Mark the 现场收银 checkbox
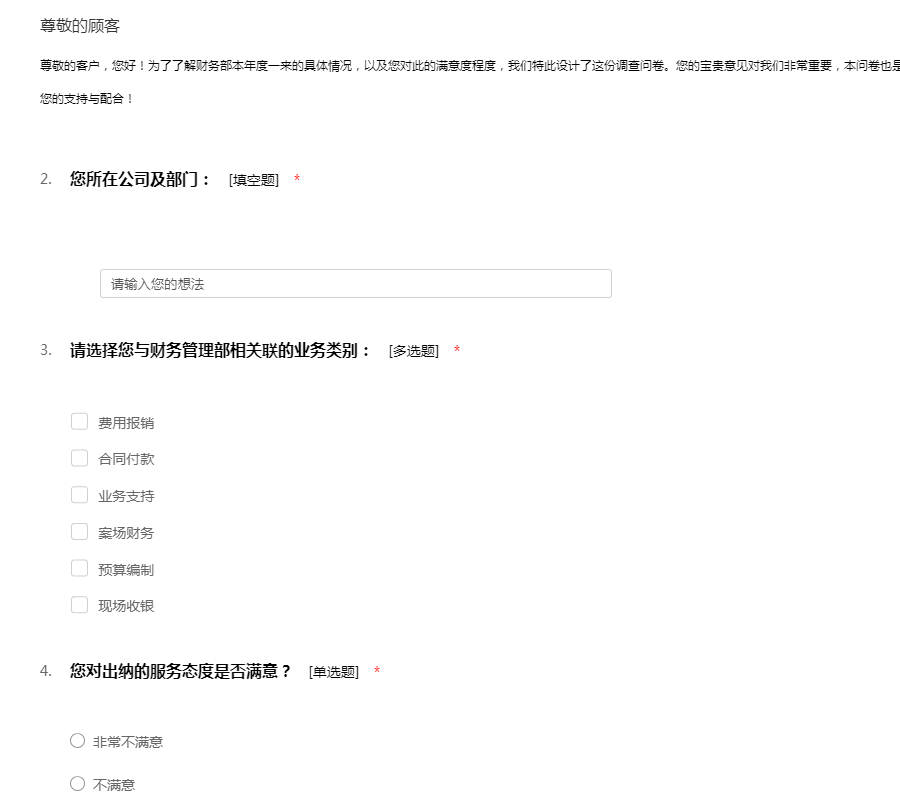900x800 pixels. tap(80, 605)
